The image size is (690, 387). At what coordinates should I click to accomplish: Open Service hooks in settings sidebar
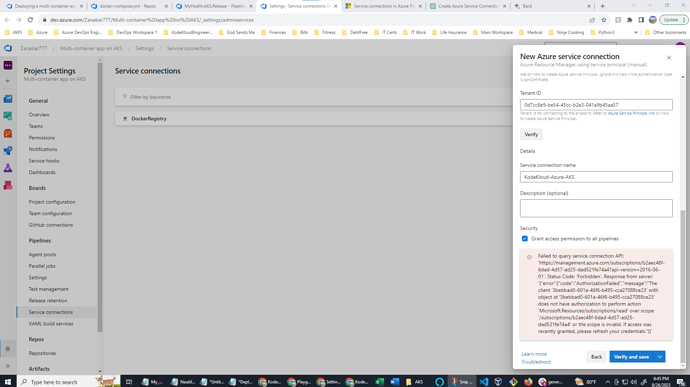coord(44,161)
